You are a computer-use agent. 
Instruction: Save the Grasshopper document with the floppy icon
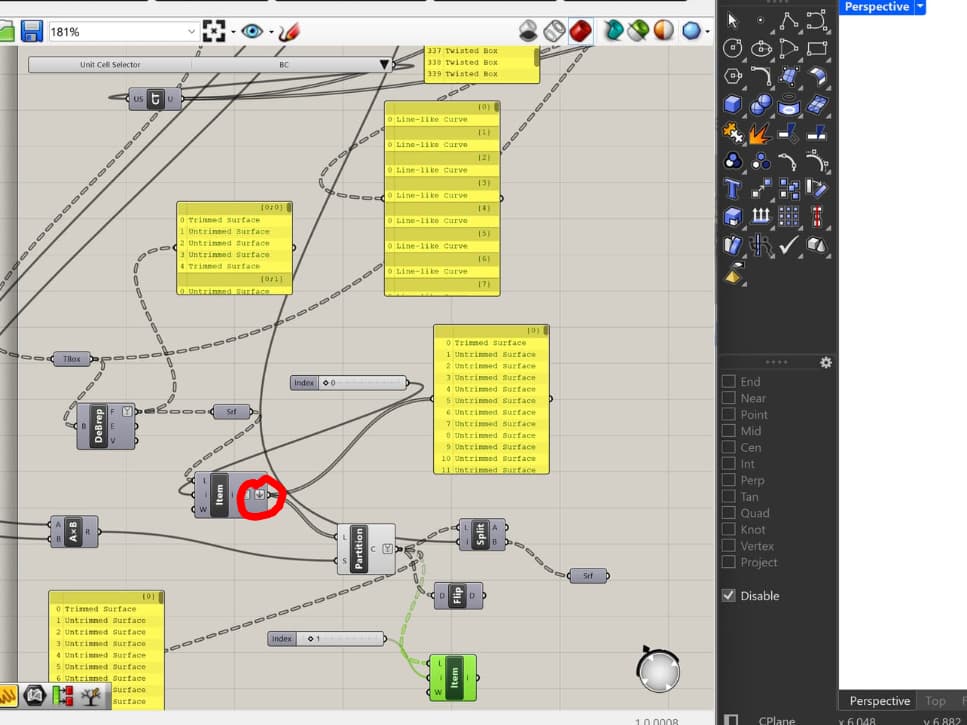(31, 31)
